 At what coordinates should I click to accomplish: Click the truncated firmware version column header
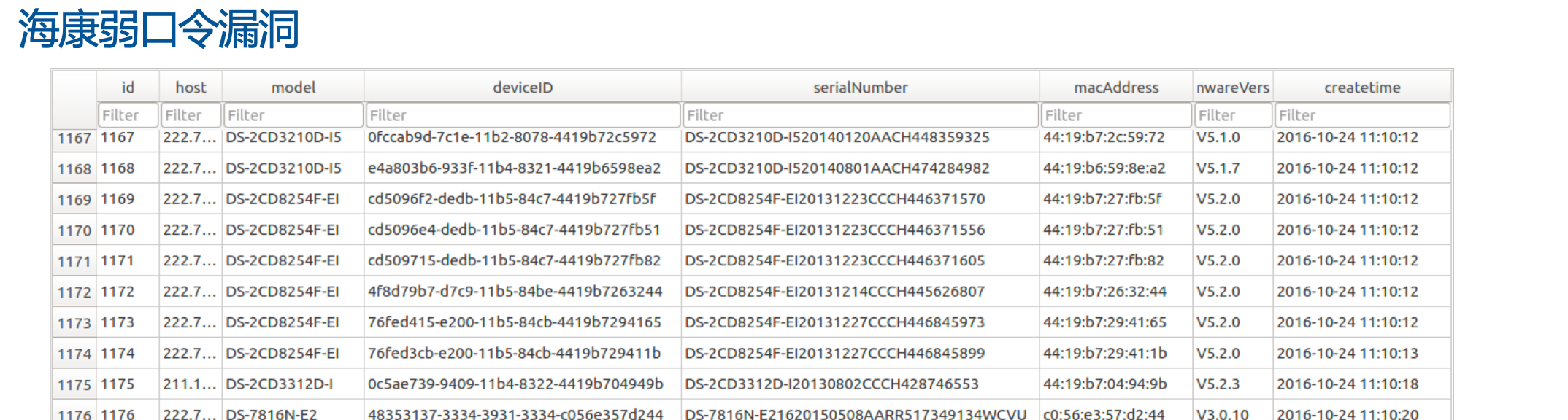(1233, 87)
